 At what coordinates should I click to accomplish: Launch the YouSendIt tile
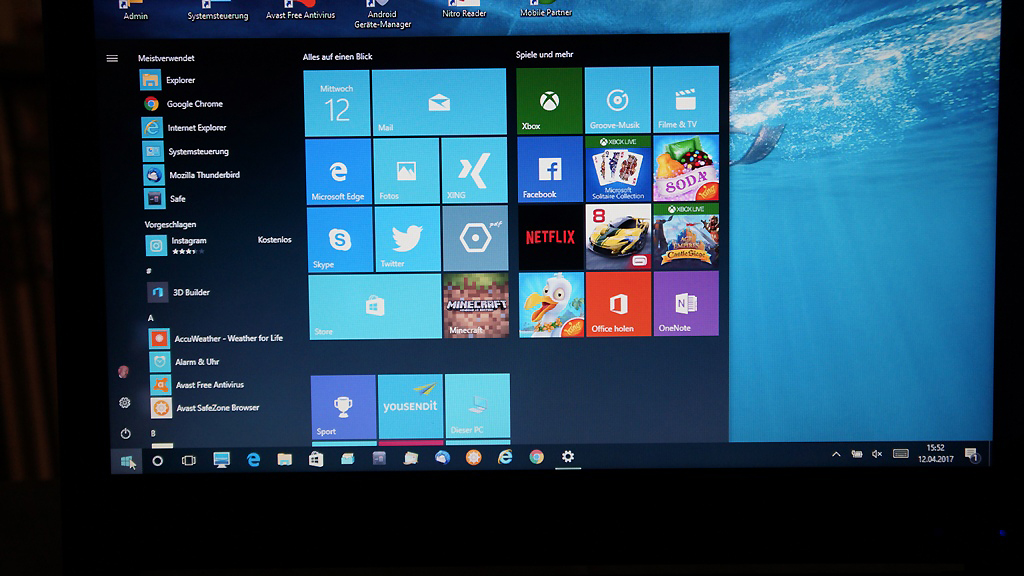pos(411,406)
